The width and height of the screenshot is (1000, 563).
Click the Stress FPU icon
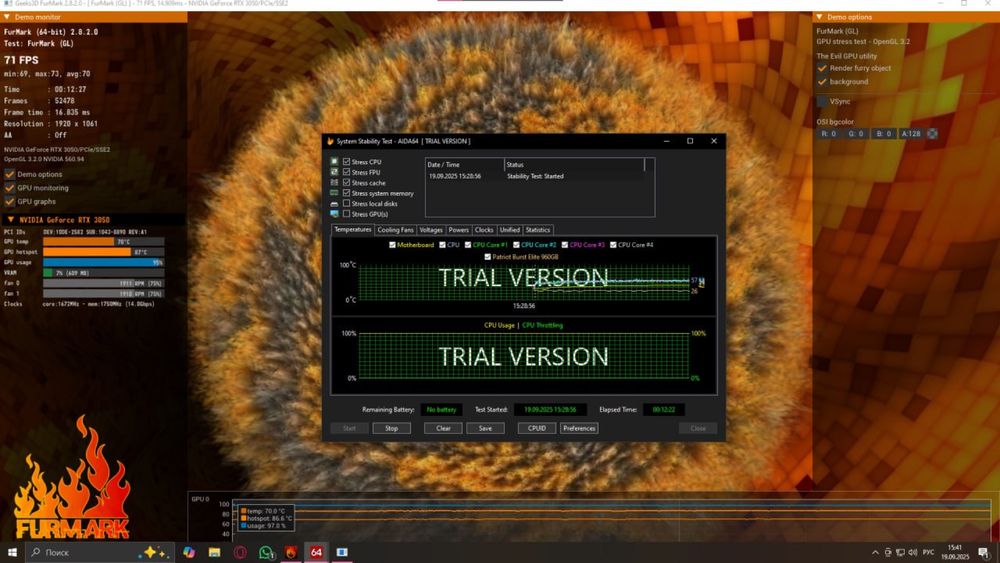[334, 172]
